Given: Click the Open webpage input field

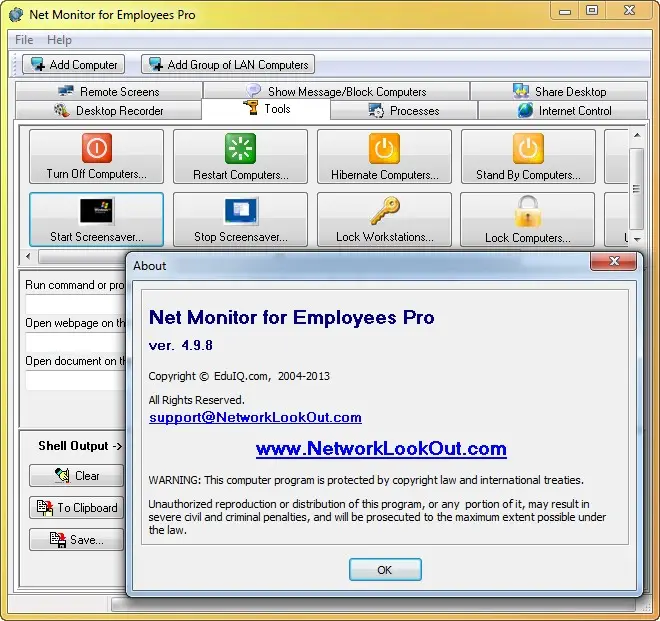Looking at the screenshot, I should (76, 342).
